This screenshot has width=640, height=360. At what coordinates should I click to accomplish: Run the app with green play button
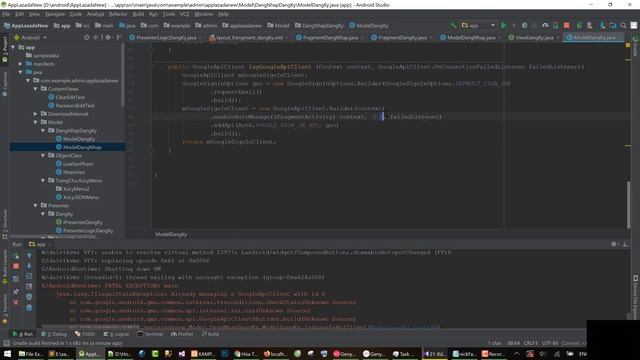(x=504, y=25)
